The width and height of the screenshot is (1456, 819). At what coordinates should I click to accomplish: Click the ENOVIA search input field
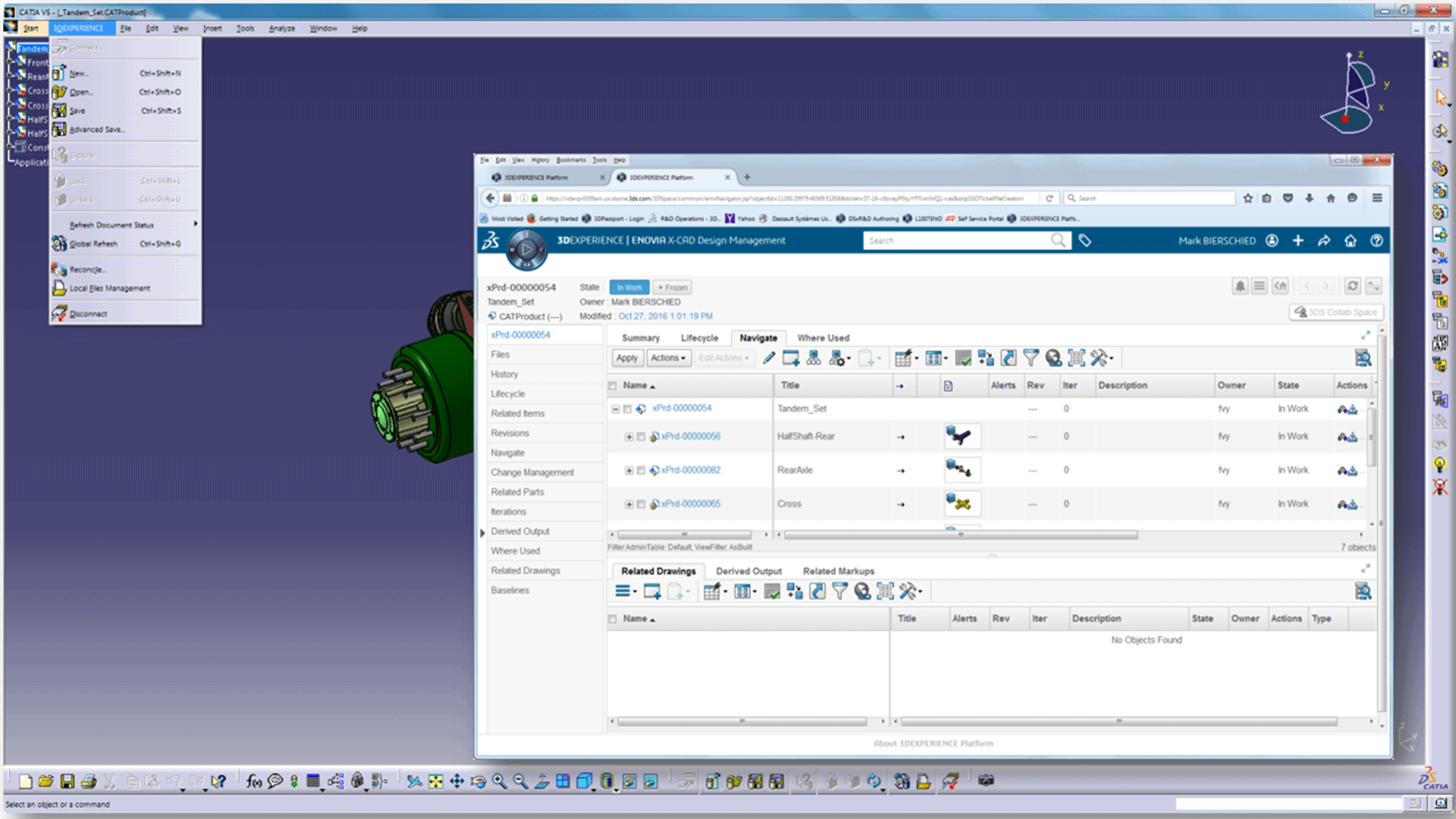click(x=959, y=240)
